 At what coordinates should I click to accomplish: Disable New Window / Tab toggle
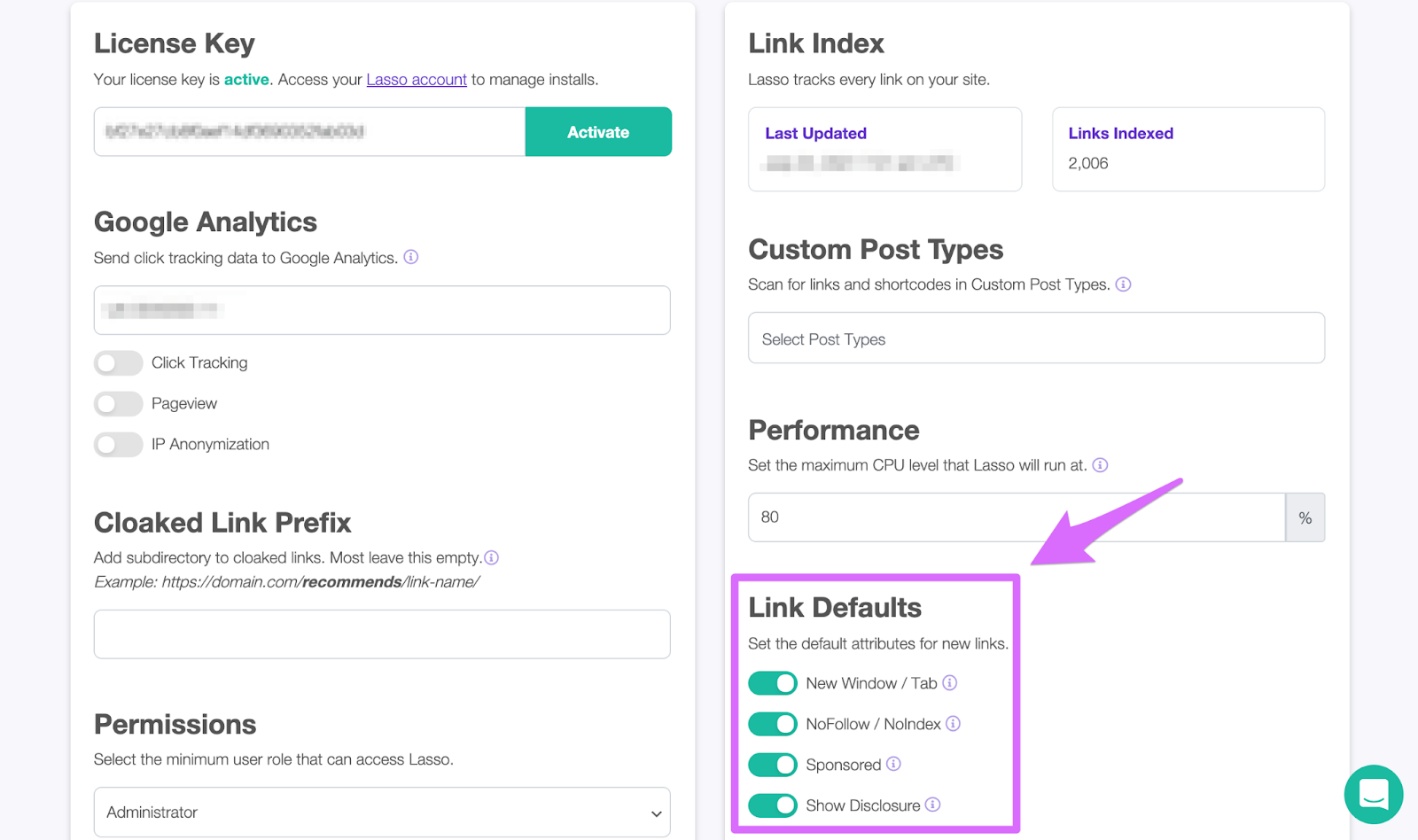773,683
